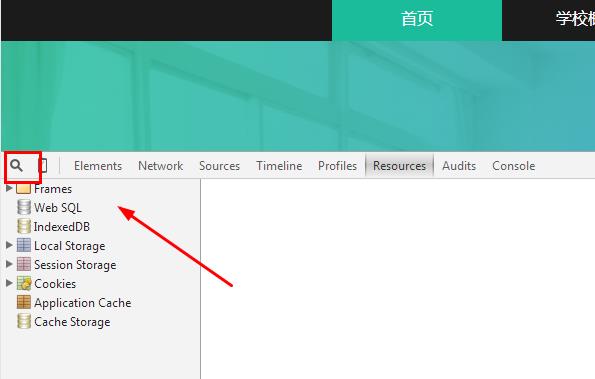Select Frames in the resources tree
595x379 pixels.
coord(53,189)
